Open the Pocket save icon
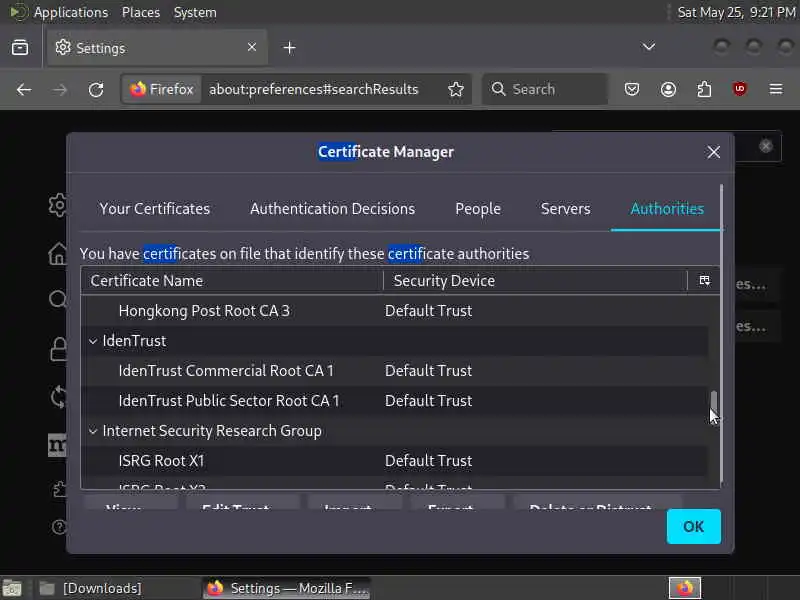The width and height of the screenshot is (800, 600). click(x=632, y=89)
